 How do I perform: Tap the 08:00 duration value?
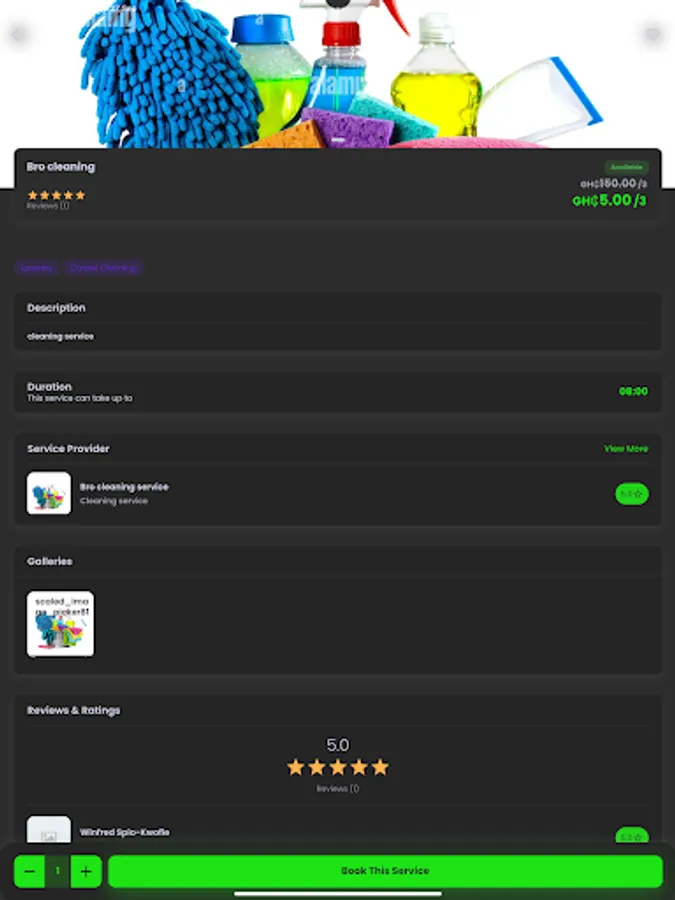633,391
